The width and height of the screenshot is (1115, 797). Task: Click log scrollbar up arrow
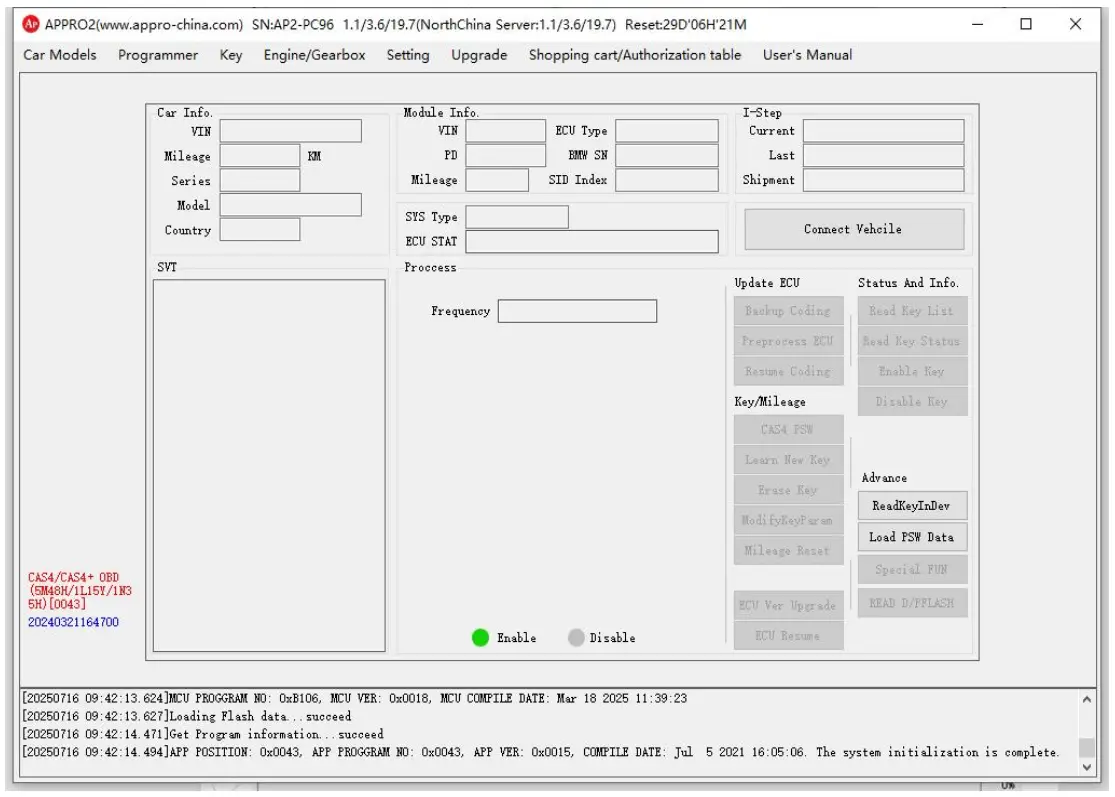click(1087, 700)
